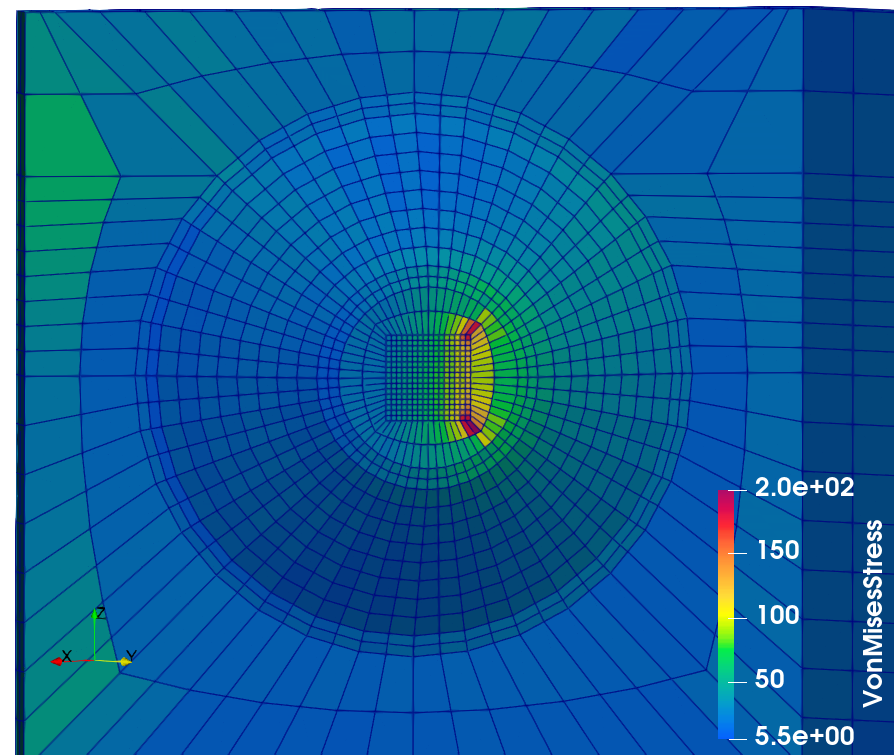
Task: Click the 5.5e+00 legend minimum label
Action: point(804,736)
